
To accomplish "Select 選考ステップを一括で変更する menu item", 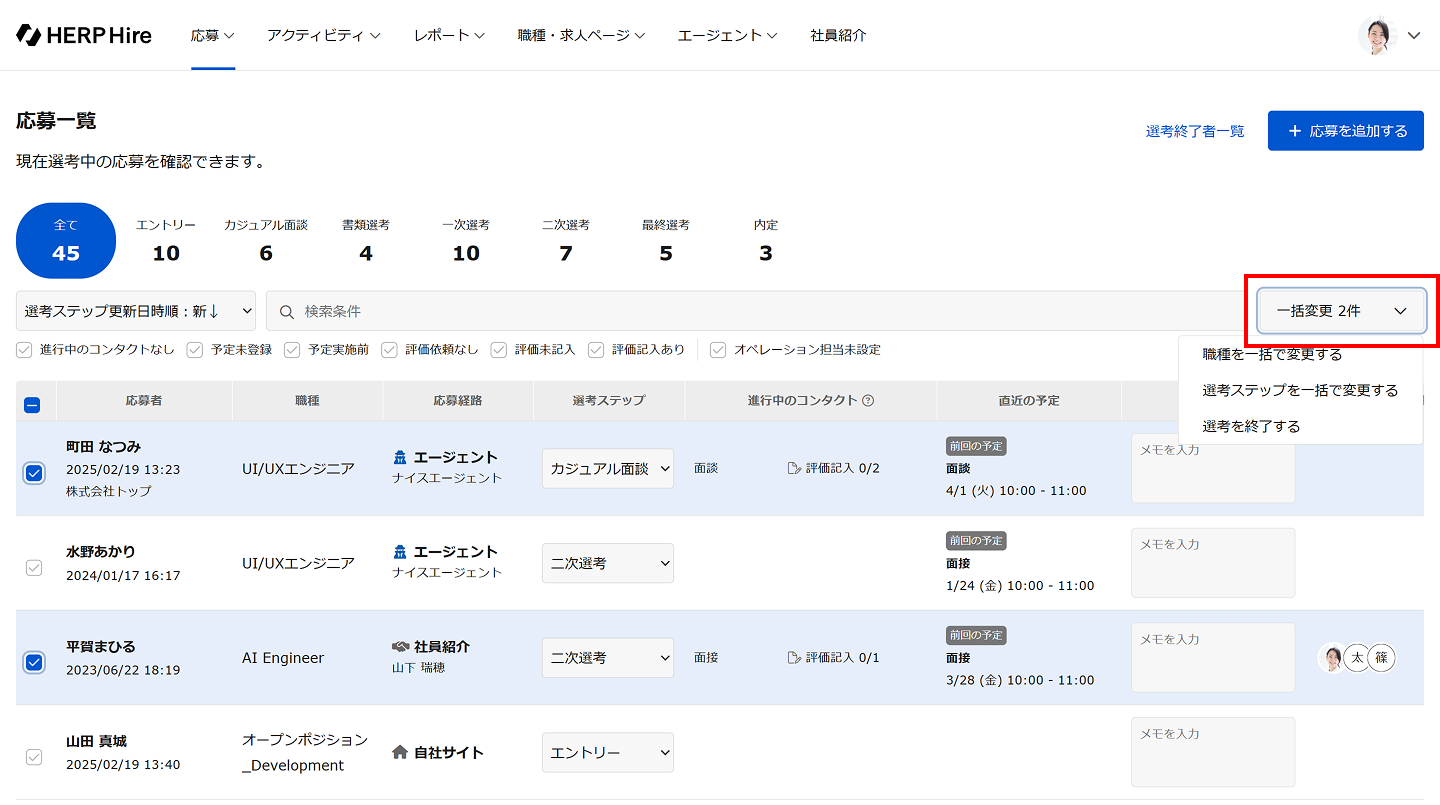I will (x=1300, y=390).
